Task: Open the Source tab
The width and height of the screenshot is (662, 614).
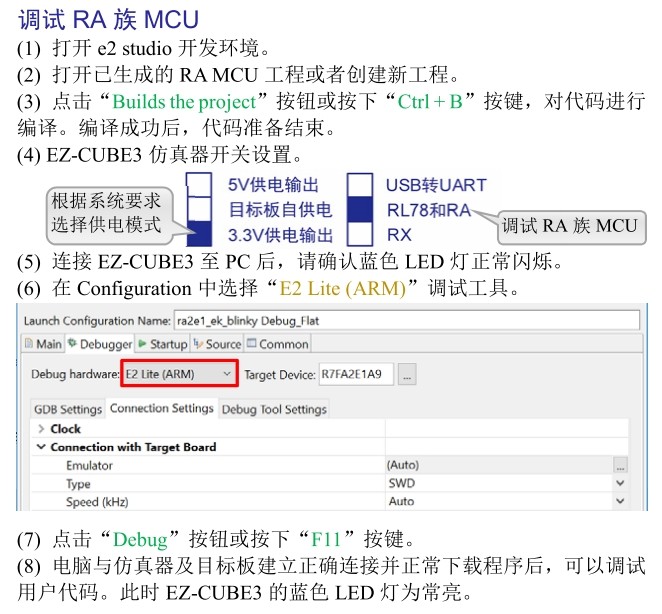Action: (217, 344)
